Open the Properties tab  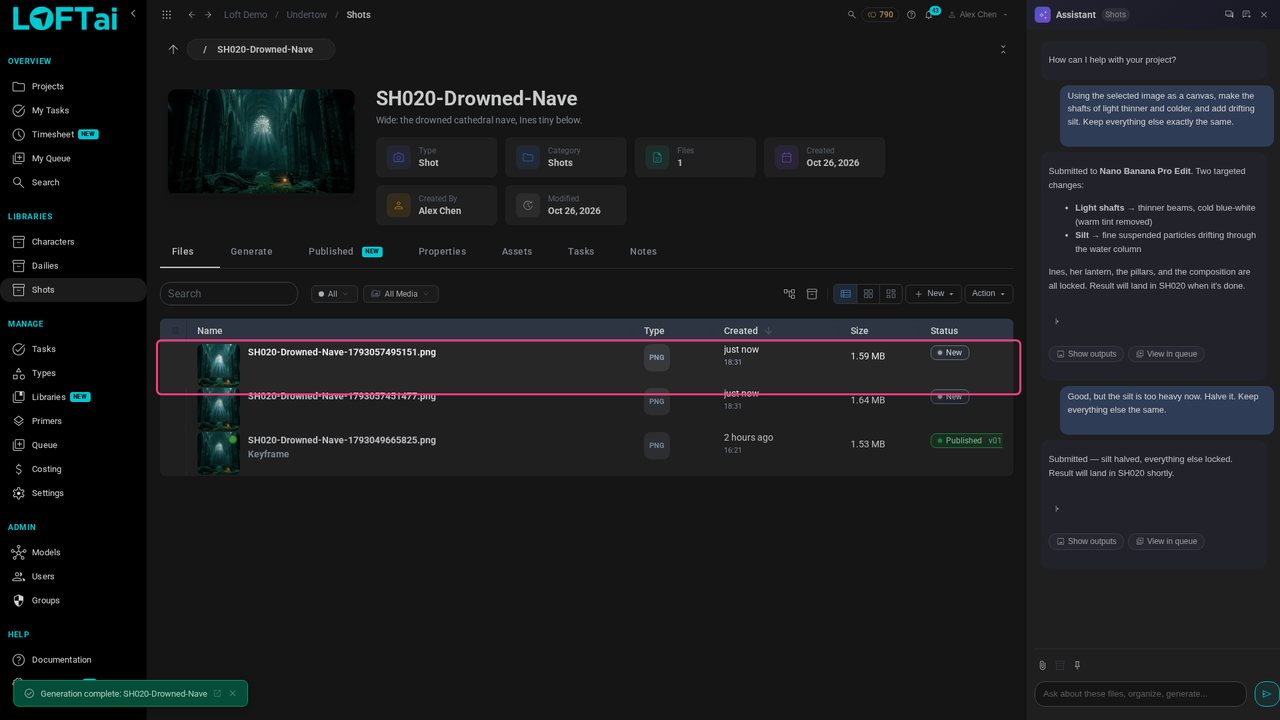click(442, 251)
